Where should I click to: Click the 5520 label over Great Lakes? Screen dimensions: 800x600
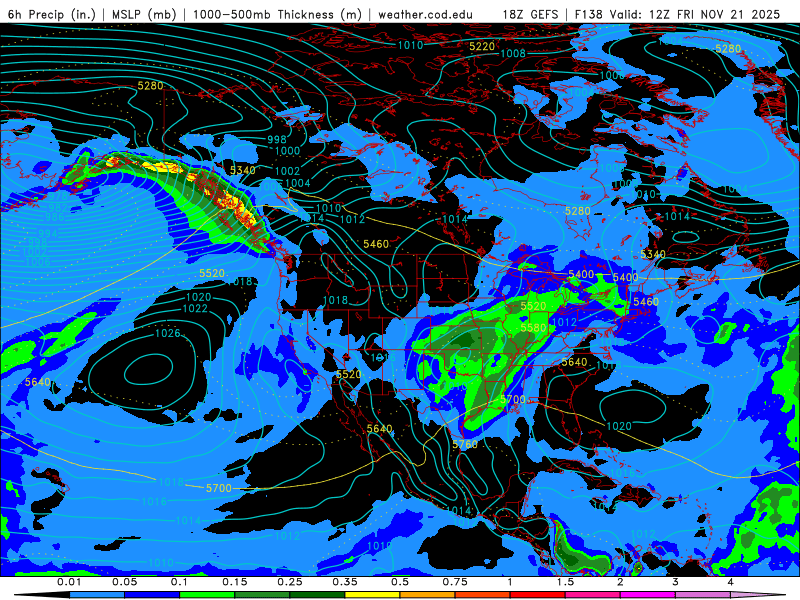click(533, 306)
